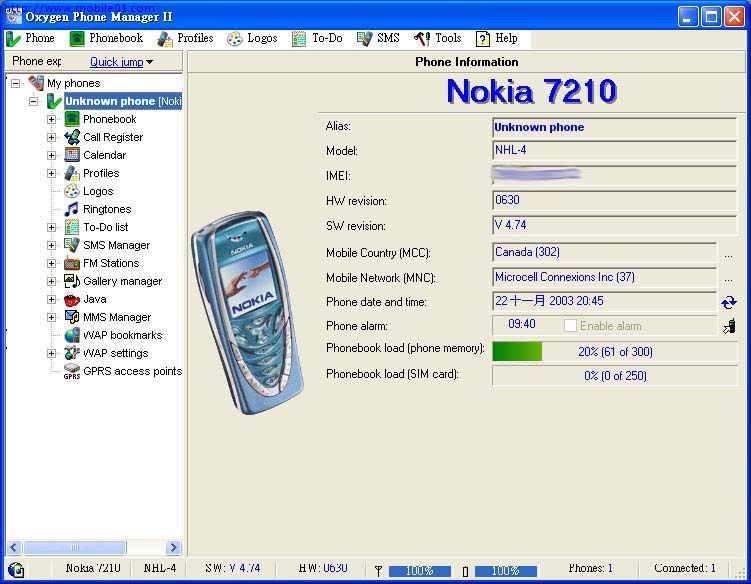Viewport: 751px width, 584px height.
Task: Collapse the My phones tree node
Action: [16, 83]
